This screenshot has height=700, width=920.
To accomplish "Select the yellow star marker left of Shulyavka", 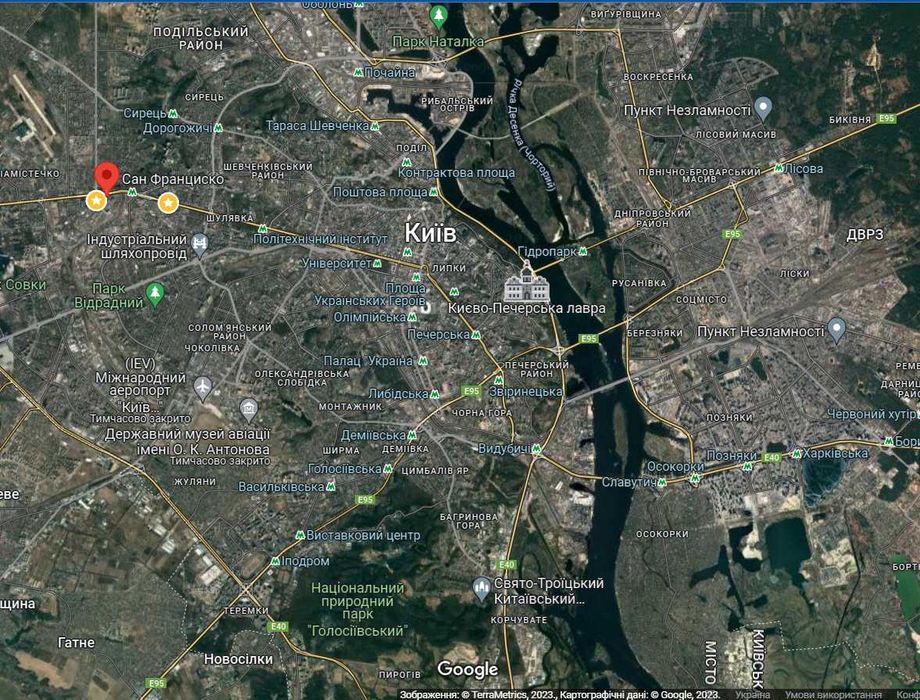I will tap(168, 203).
